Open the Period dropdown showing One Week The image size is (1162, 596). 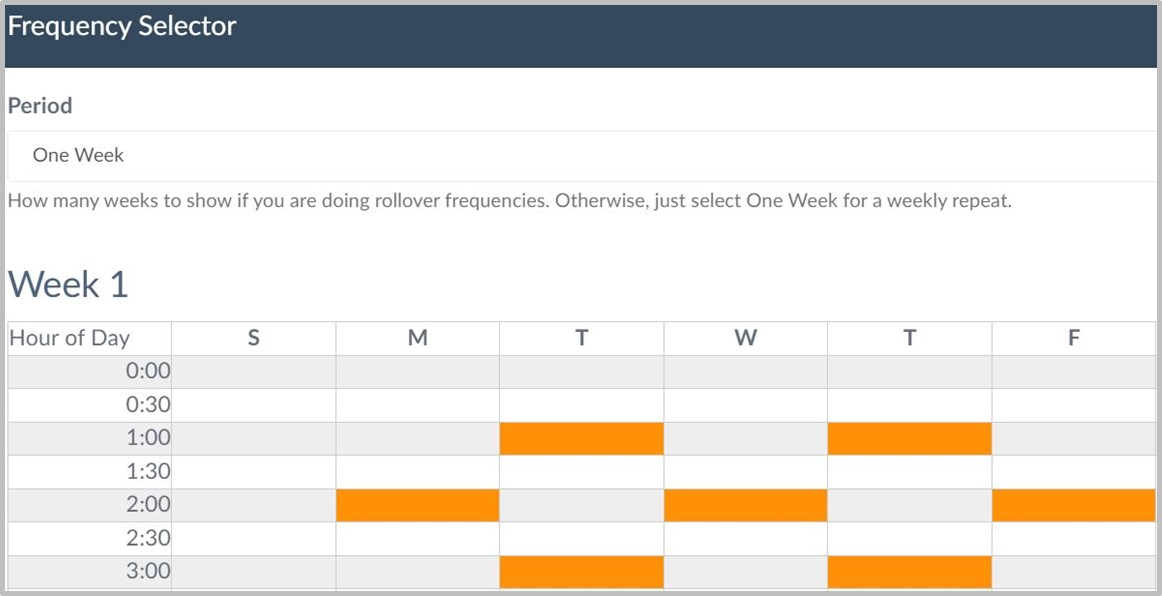point(582,156)
